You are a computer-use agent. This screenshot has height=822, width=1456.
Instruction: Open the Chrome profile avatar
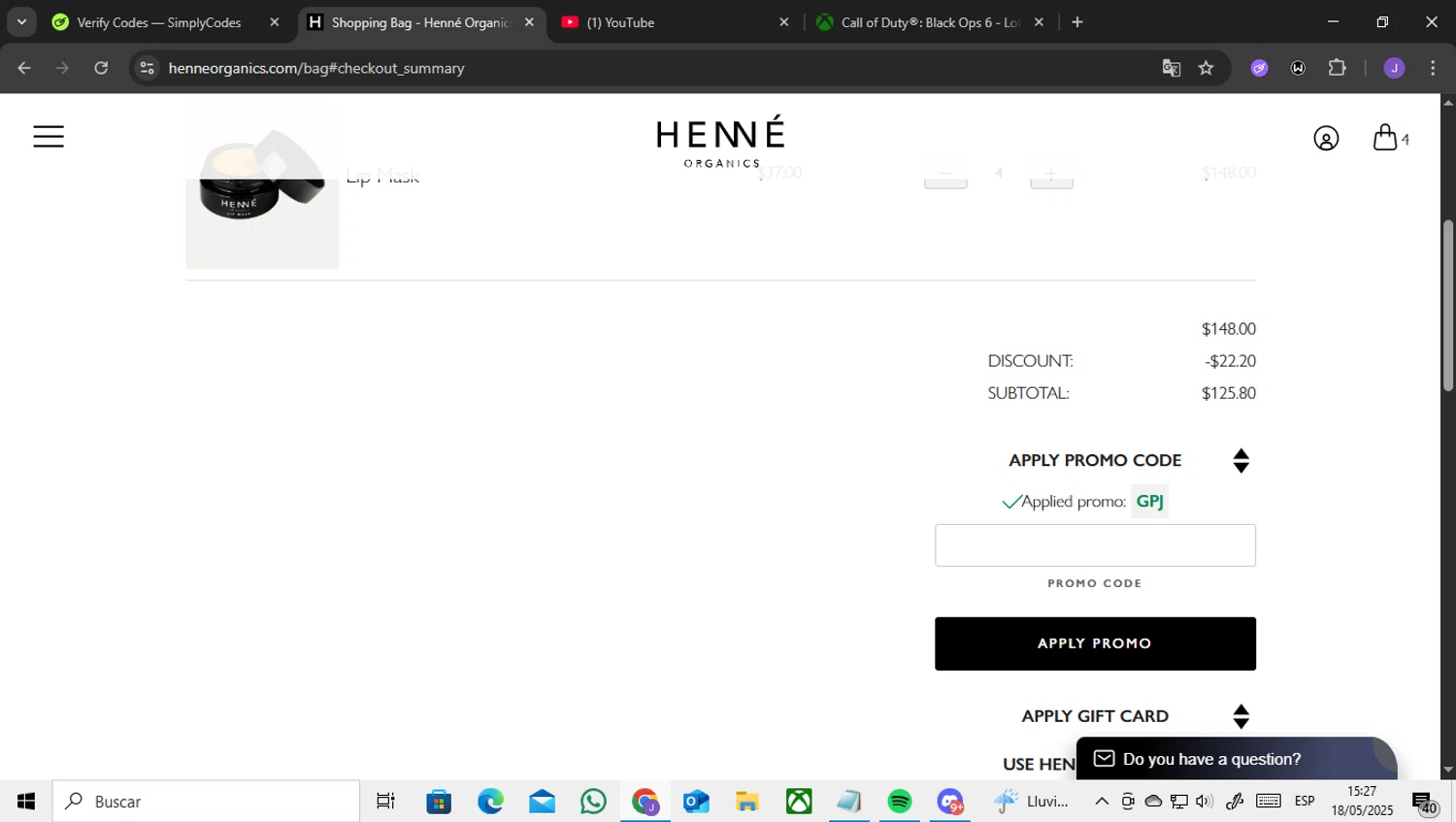click(x=1395, y=68)
